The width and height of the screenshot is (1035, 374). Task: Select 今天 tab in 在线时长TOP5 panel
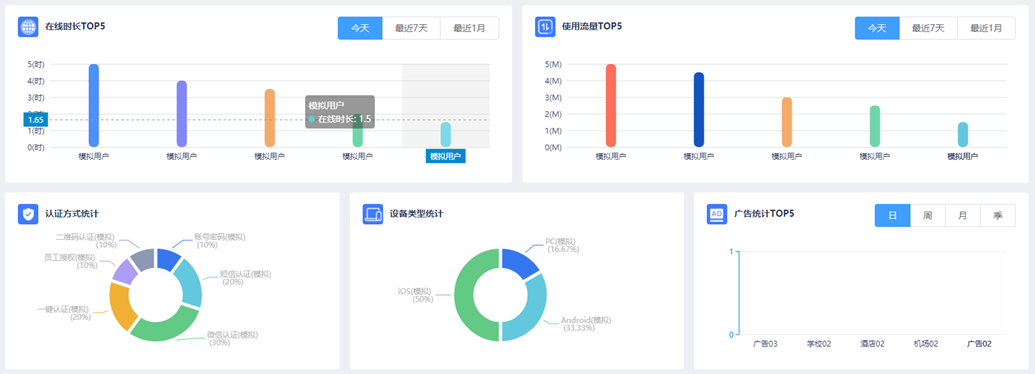tap(360, 28)
